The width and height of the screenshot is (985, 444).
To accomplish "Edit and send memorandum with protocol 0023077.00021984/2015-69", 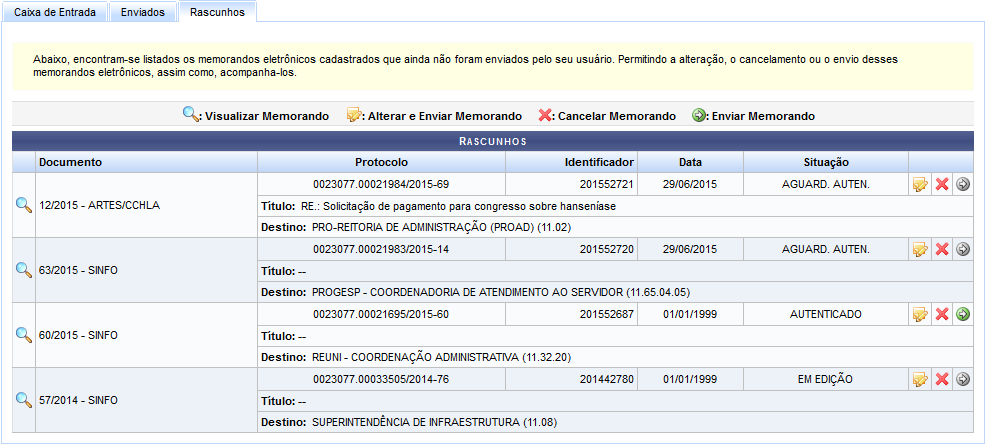I will [920, 184].
